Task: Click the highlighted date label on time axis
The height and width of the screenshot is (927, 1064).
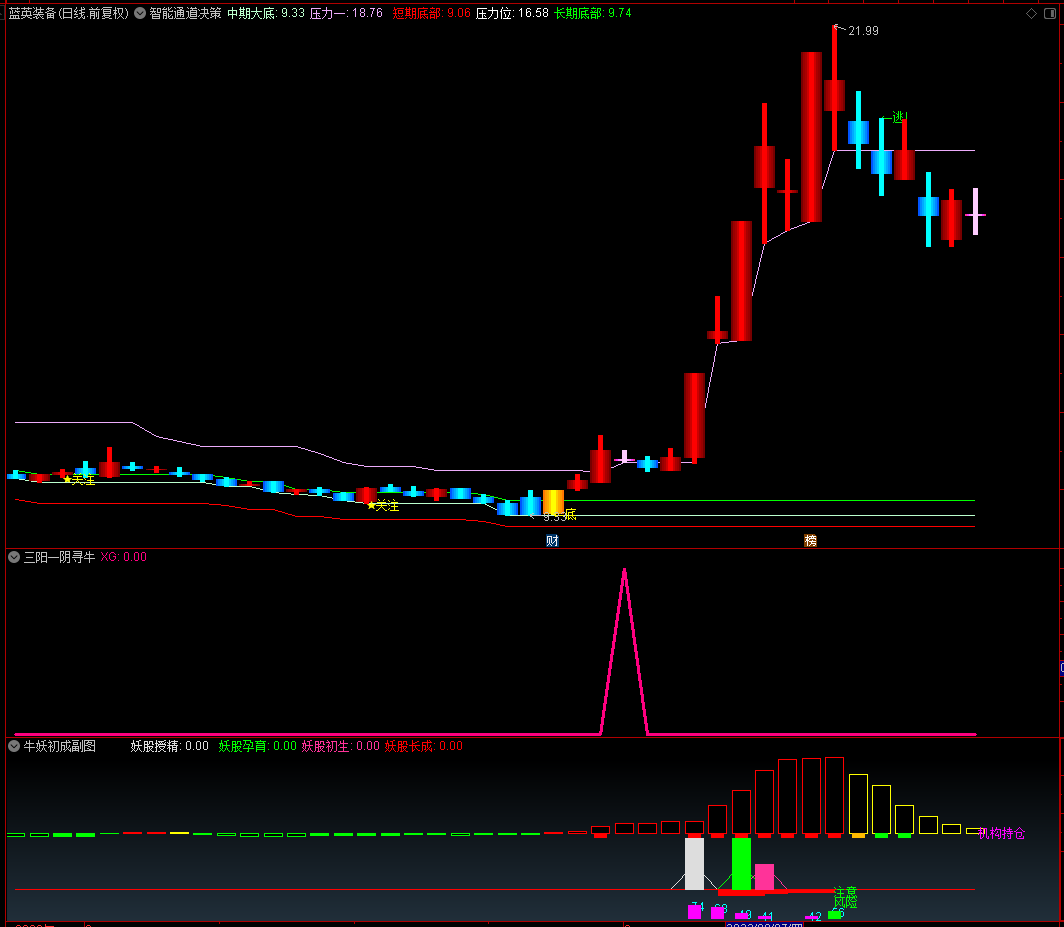Action: pos(764,924)
